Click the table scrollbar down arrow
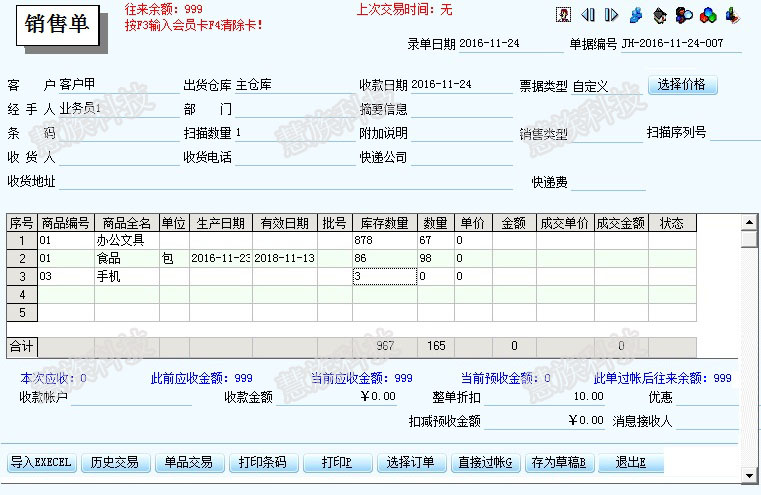 pos(749,476)
